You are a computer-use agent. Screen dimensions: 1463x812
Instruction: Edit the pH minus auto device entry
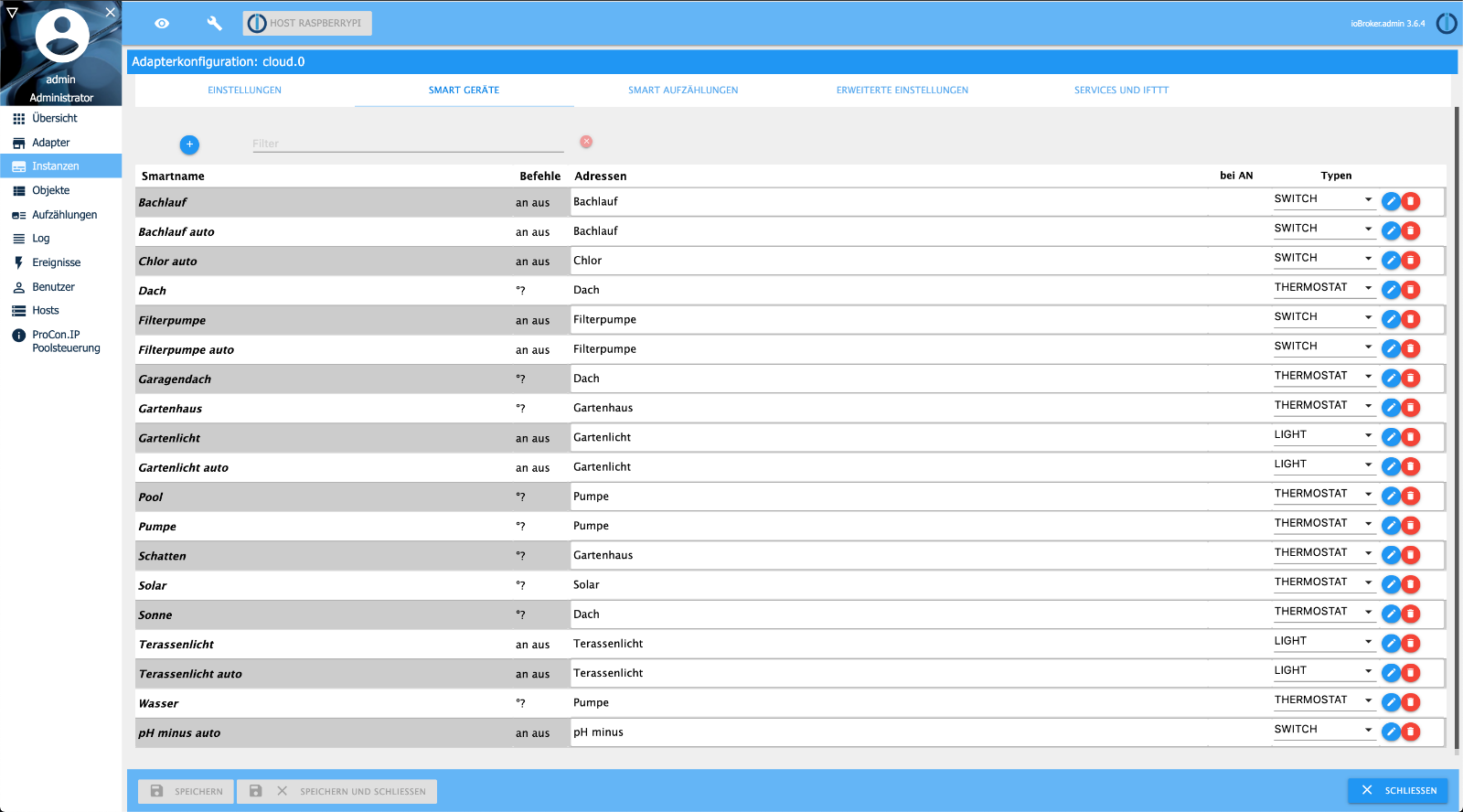1391,732
